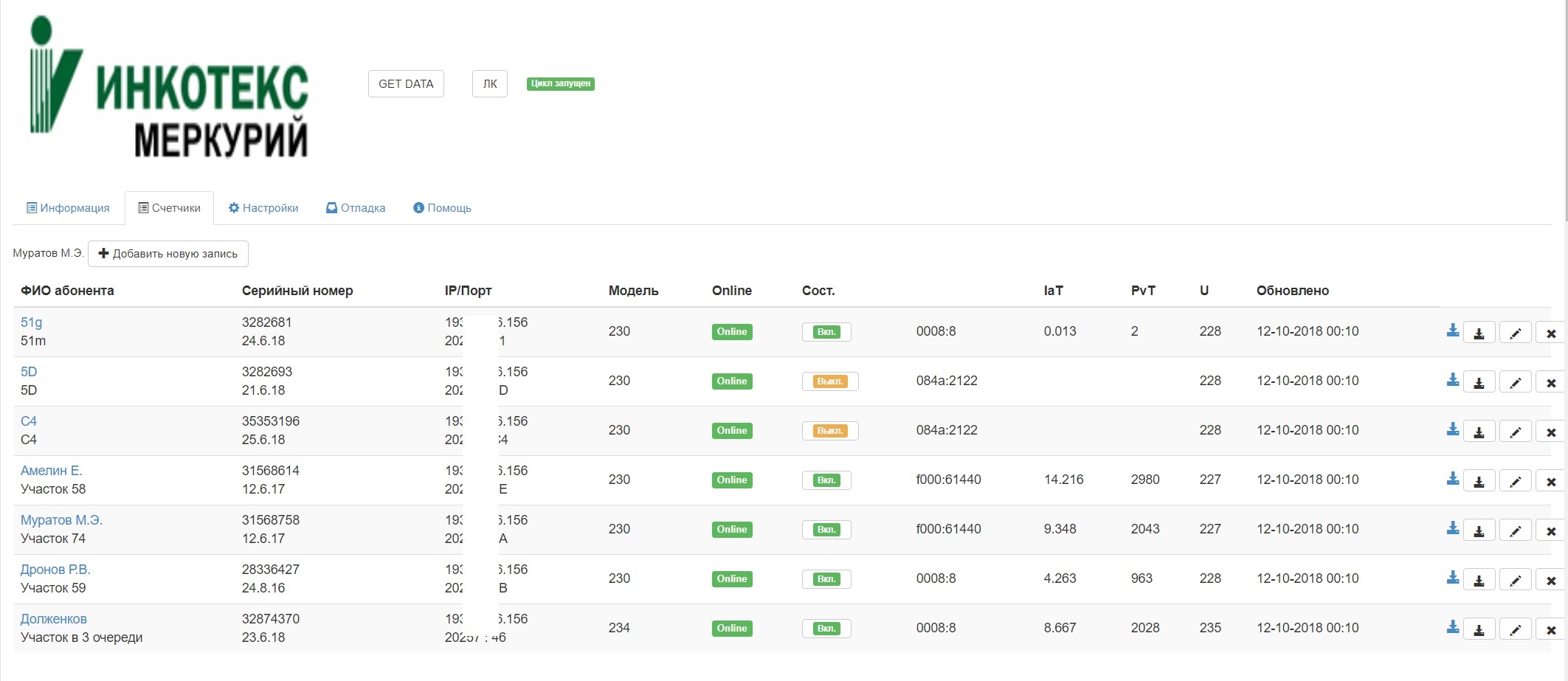Go to the Помощь tab
Image resolution: width=1568 pixels, height=681 pixels.
tap(442, 208)
